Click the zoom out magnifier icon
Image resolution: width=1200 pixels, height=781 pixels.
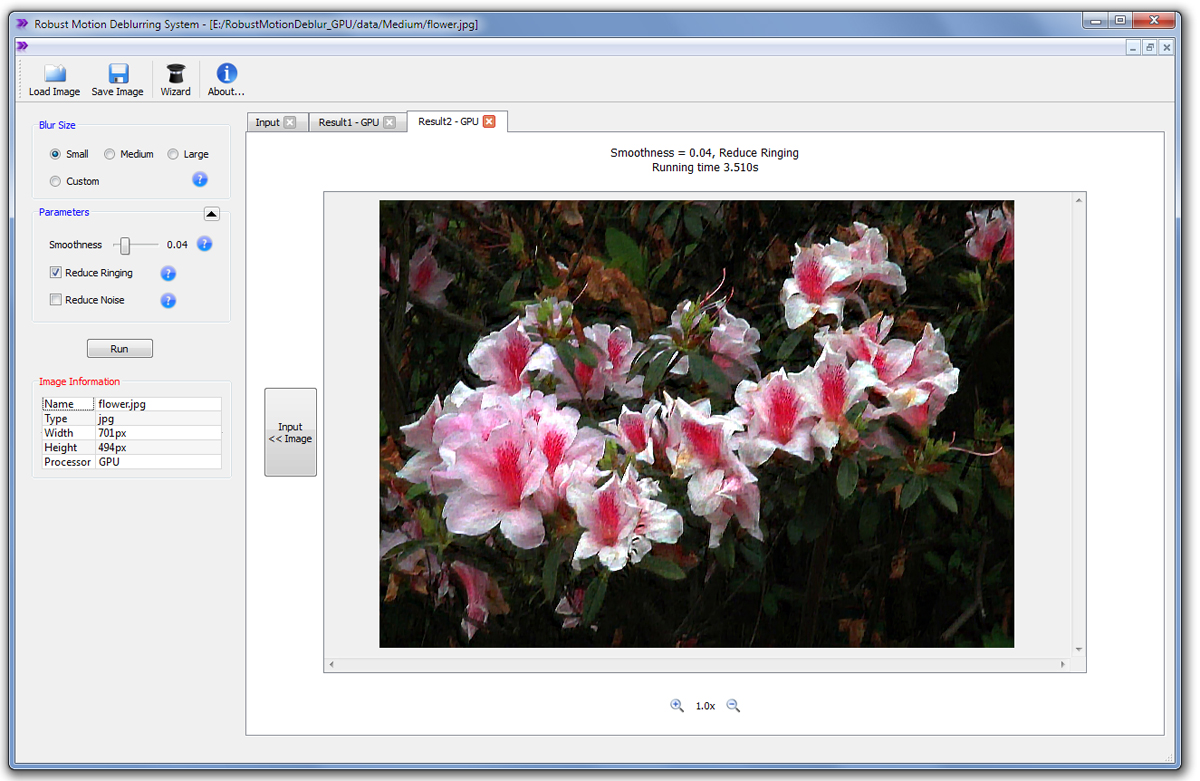pyautogui.click(x=733, y=706)
